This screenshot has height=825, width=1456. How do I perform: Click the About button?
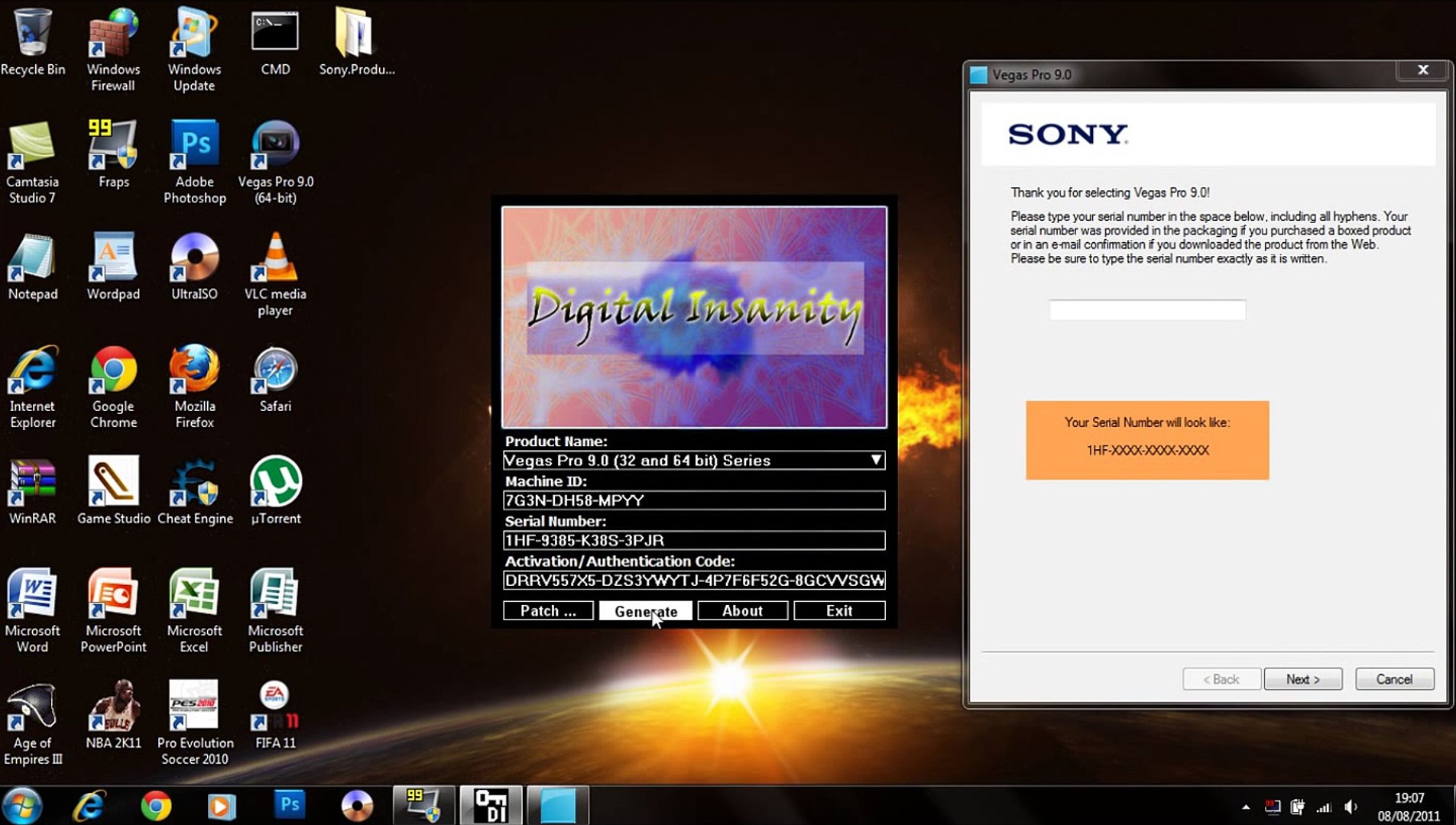coord(742,610)
